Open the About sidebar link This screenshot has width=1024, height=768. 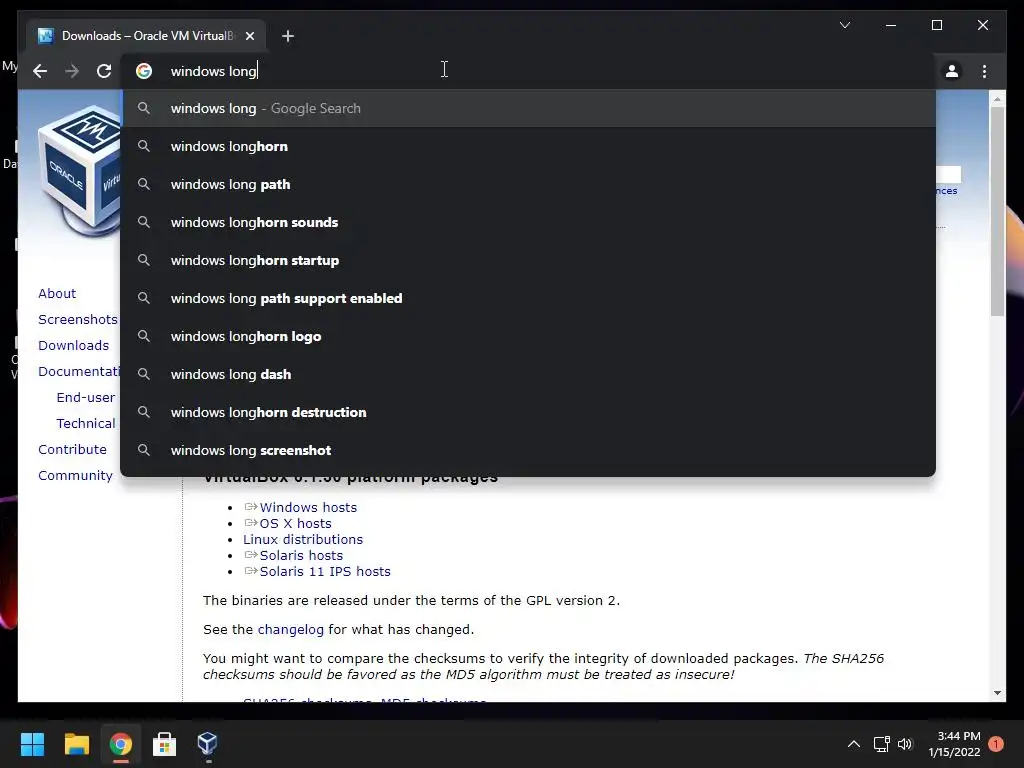point(57,293)
